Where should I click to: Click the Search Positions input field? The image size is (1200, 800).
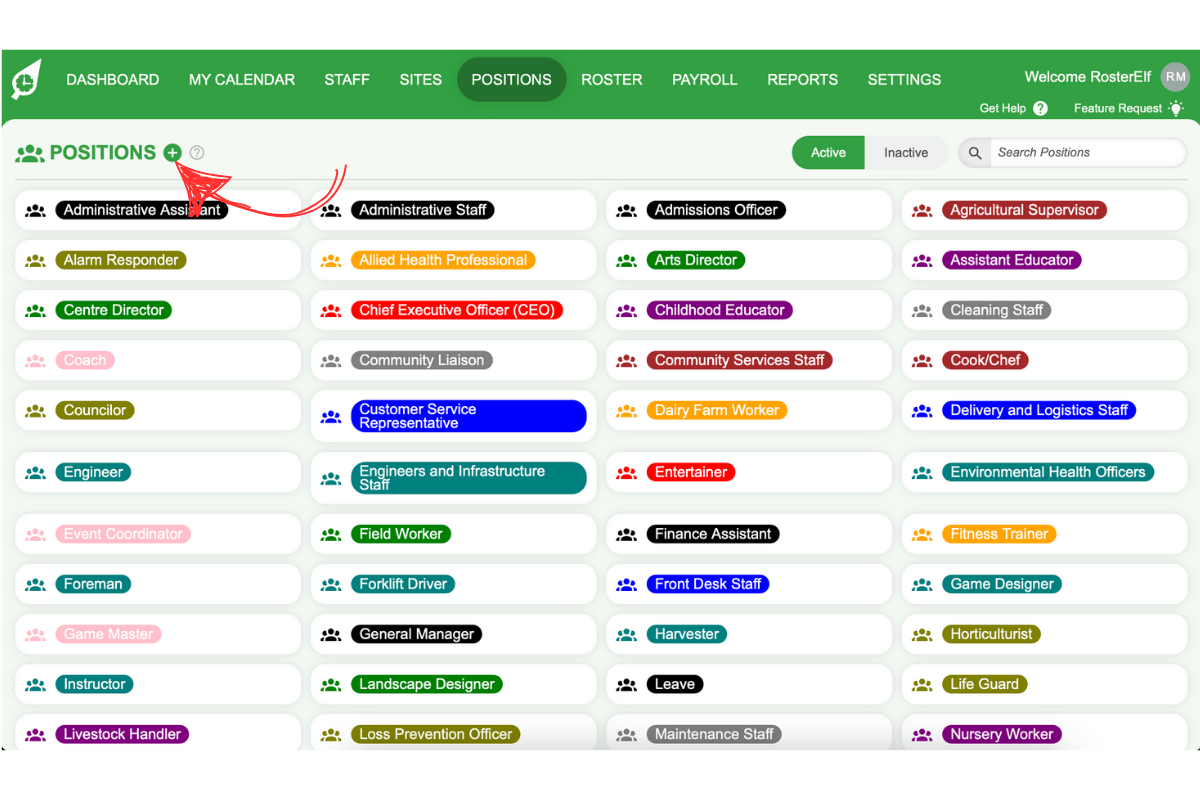[1088, 152]
